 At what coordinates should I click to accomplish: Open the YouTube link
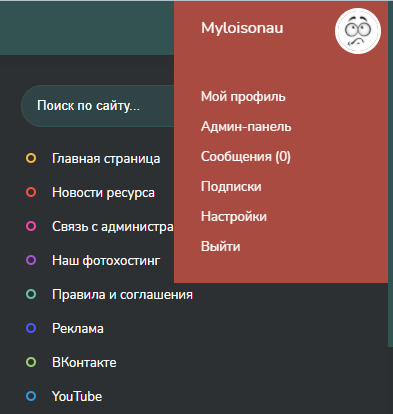77,396
